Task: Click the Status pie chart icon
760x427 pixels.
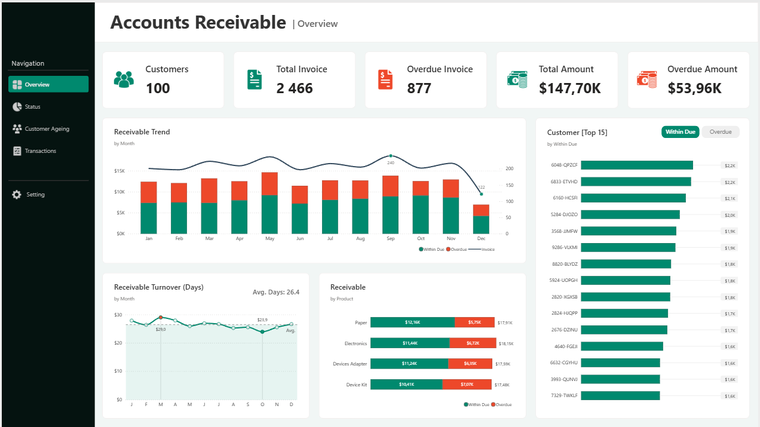Action: [17, 106]
